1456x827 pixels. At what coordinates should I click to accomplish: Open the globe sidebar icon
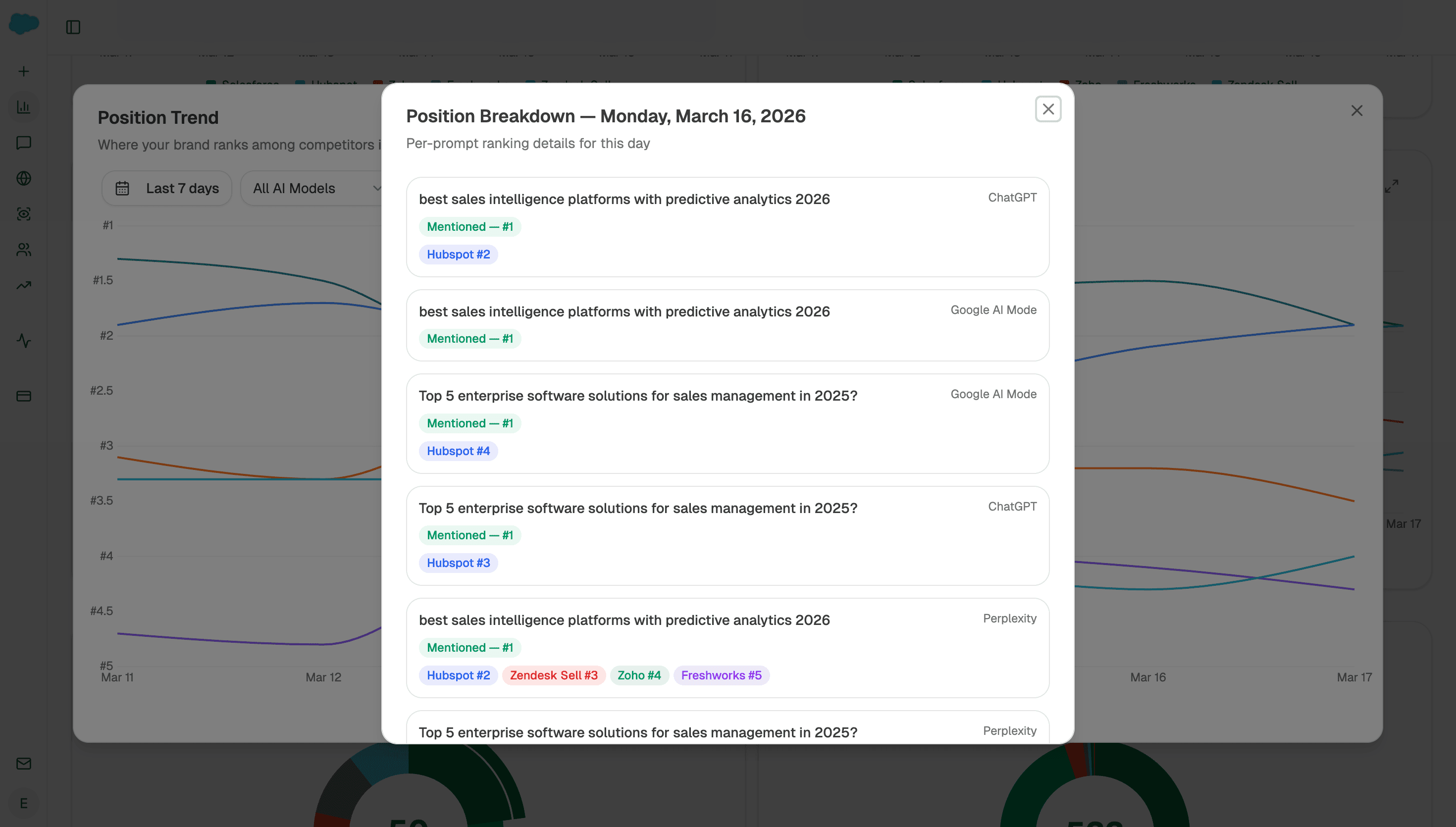24,178
